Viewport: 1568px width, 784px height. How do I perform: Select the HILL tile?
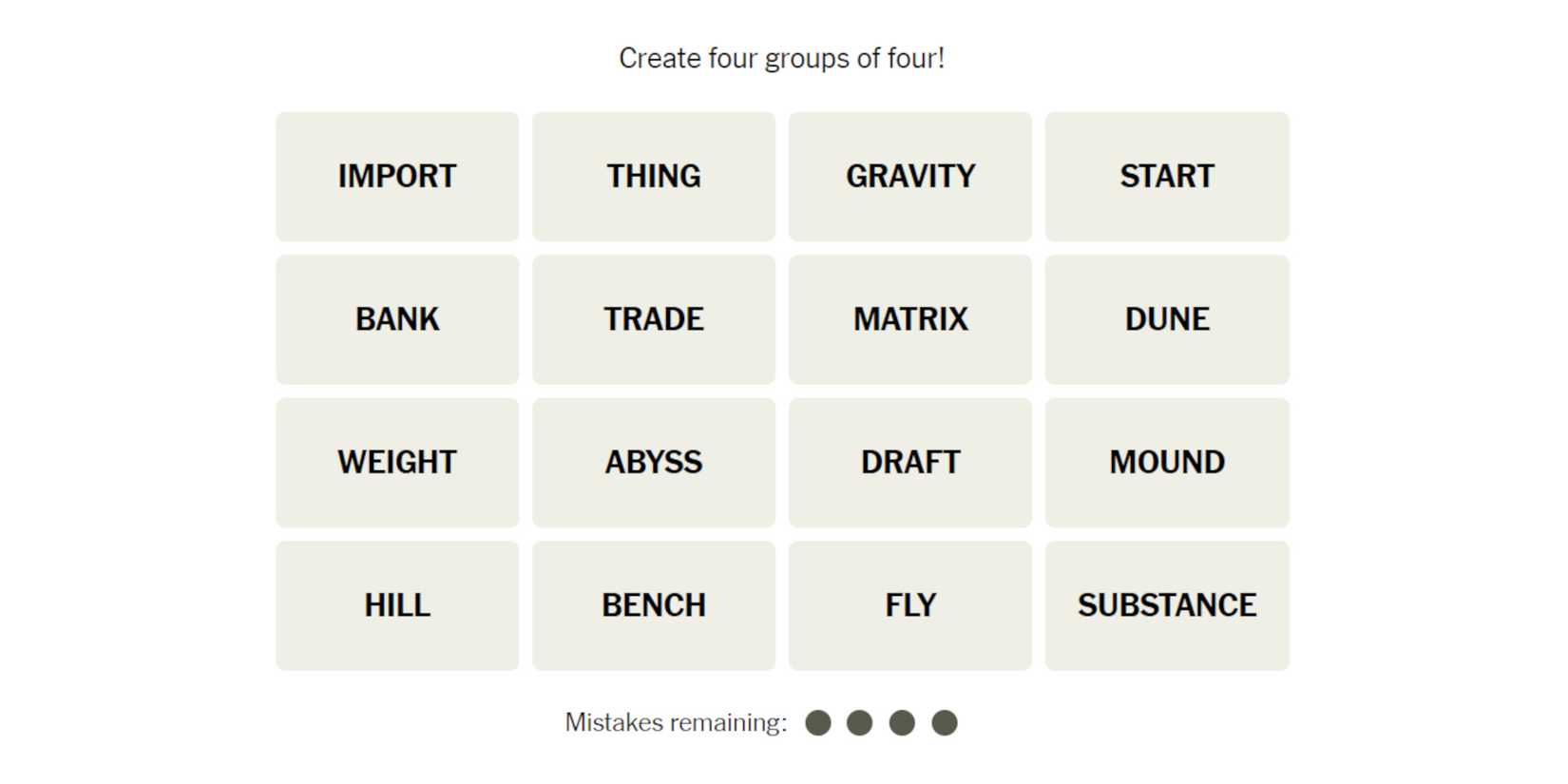(397, 605)
